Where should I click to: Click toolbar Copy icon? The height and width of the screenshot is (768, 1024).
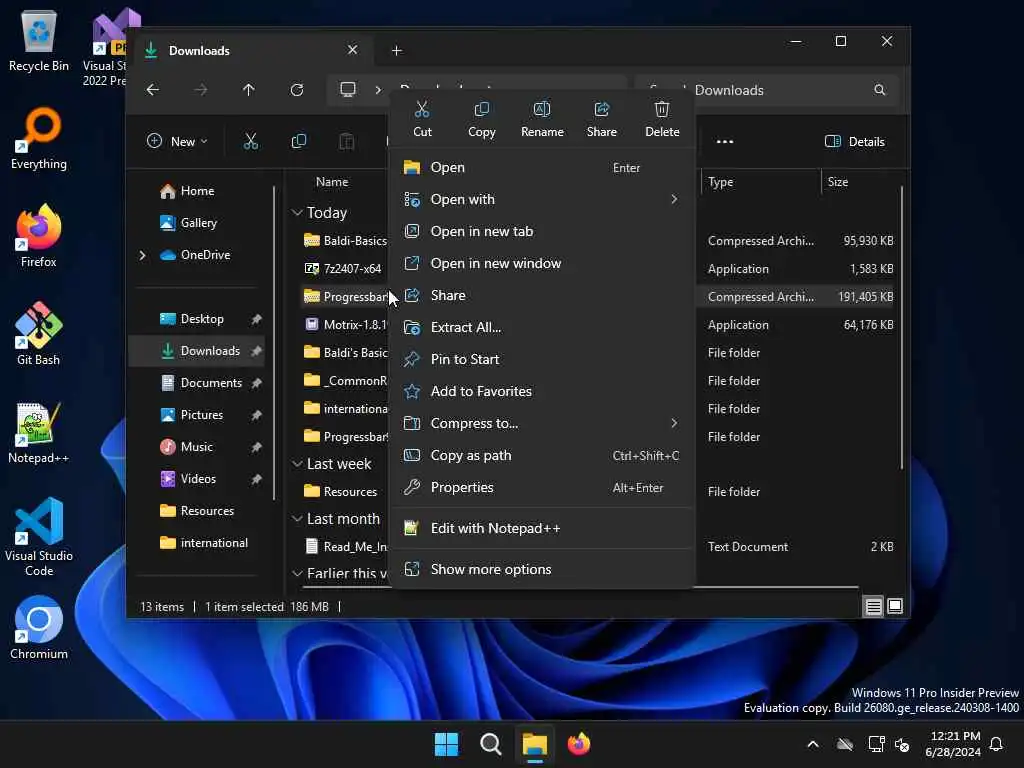coord(298,141)
